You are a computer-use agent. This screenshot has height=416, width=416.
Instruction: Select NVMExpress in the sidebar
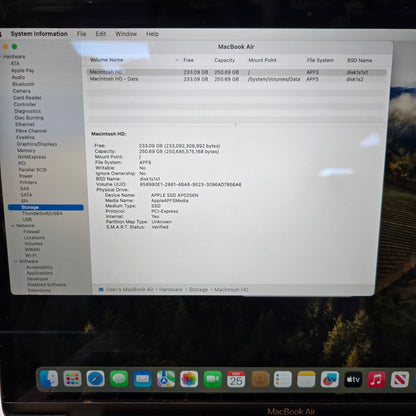(x=32, y=157)
